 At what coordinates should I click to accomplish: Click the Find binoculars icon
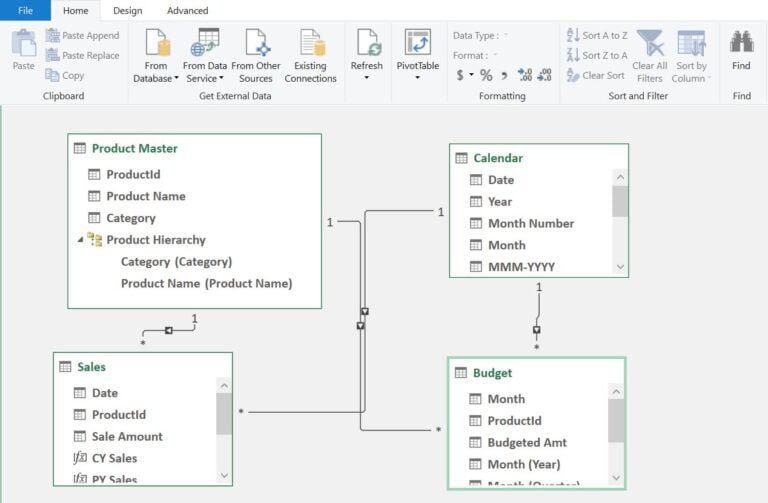pos(741,43)
